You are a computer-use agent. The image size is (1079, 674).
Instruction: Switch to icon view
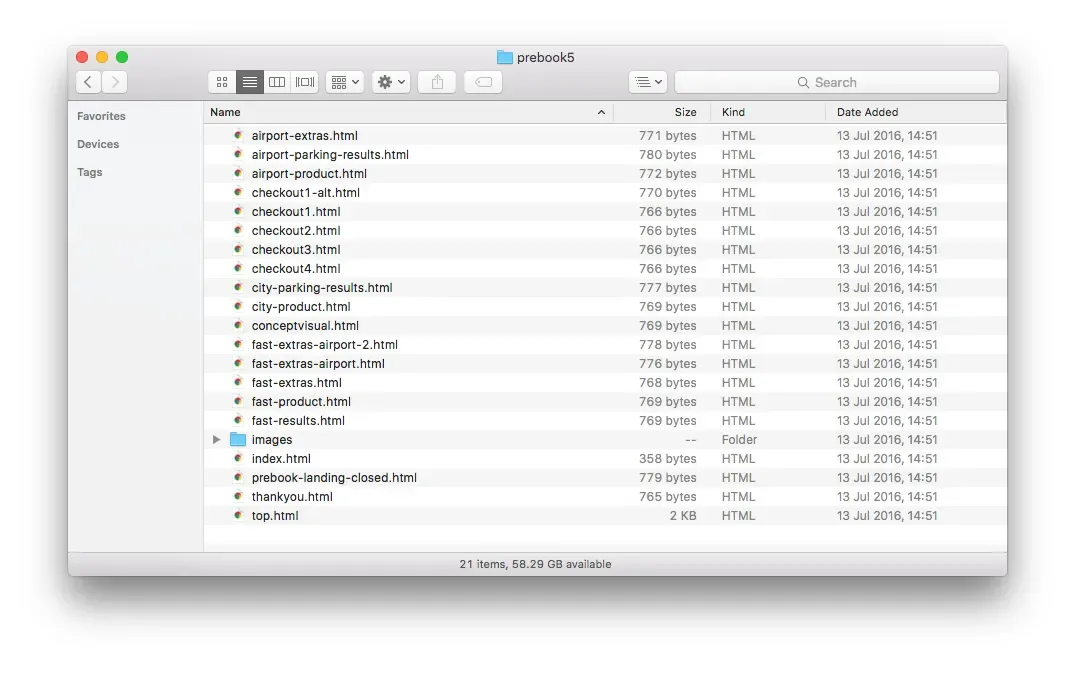click(222, 82)
